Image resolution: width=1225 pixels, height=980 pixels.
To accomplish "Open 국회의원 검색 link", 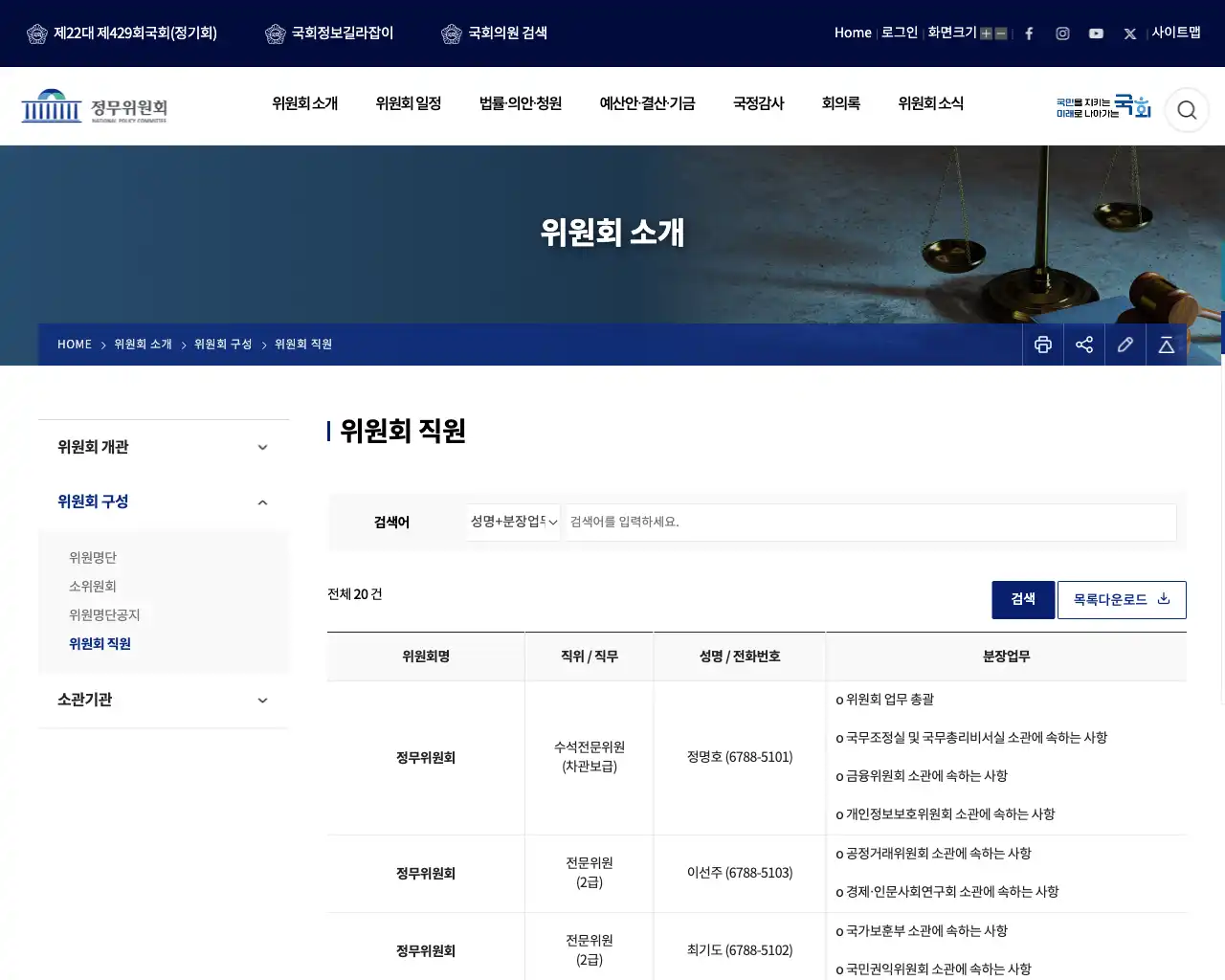I will coord(494,33).
